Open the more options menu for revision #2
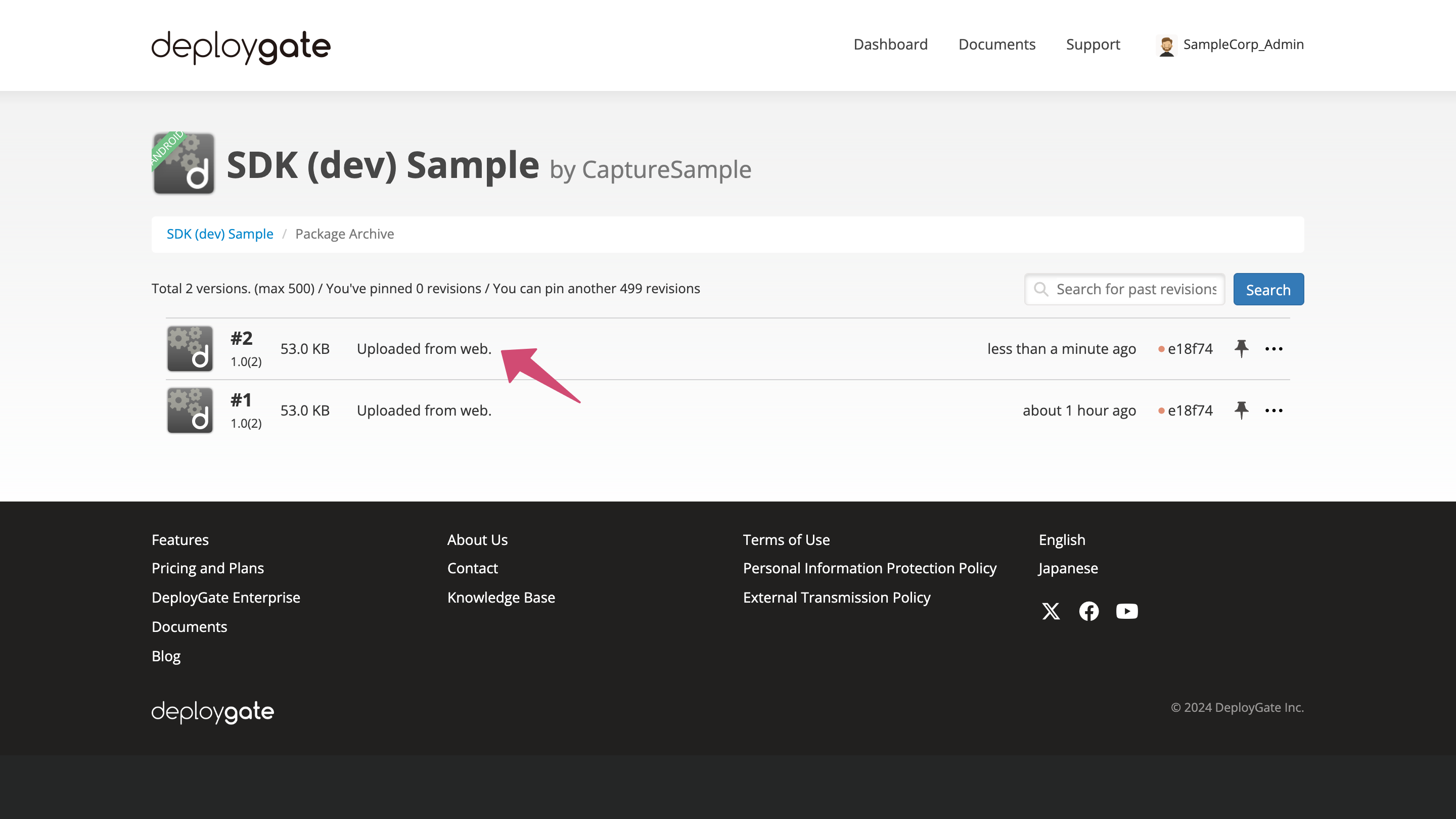Viewport: 1456px width, 819px height. pyautogui.click(x=1273, y=349)
